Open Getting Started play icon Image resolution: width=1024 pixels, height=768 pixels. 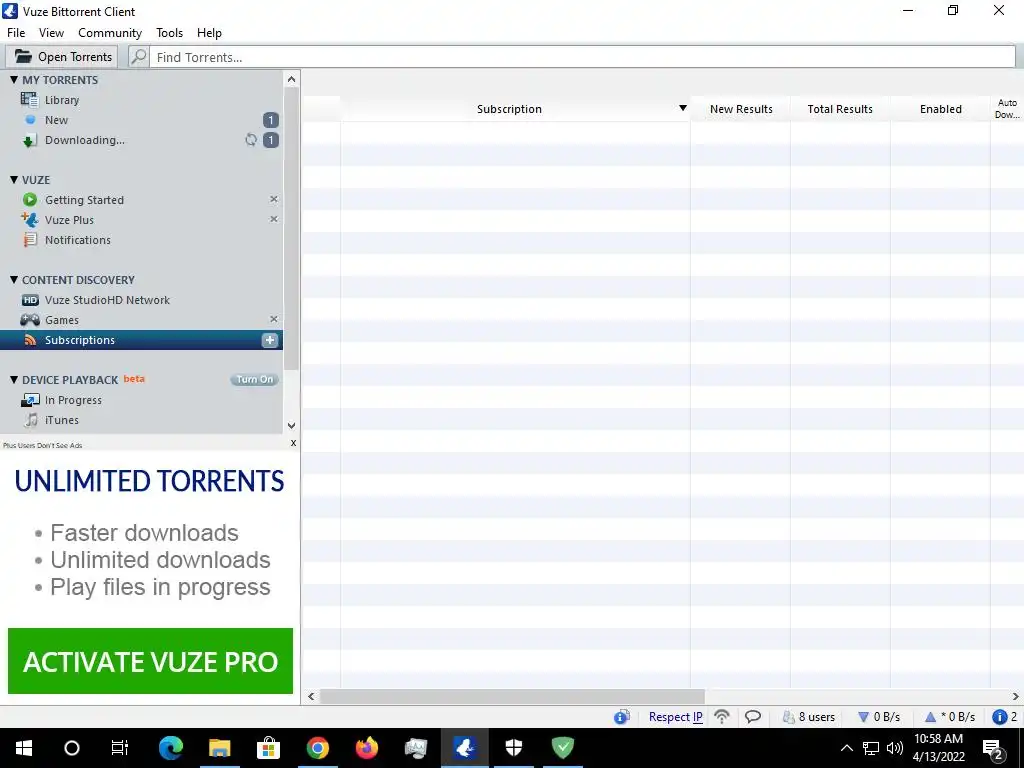(29, 200)
